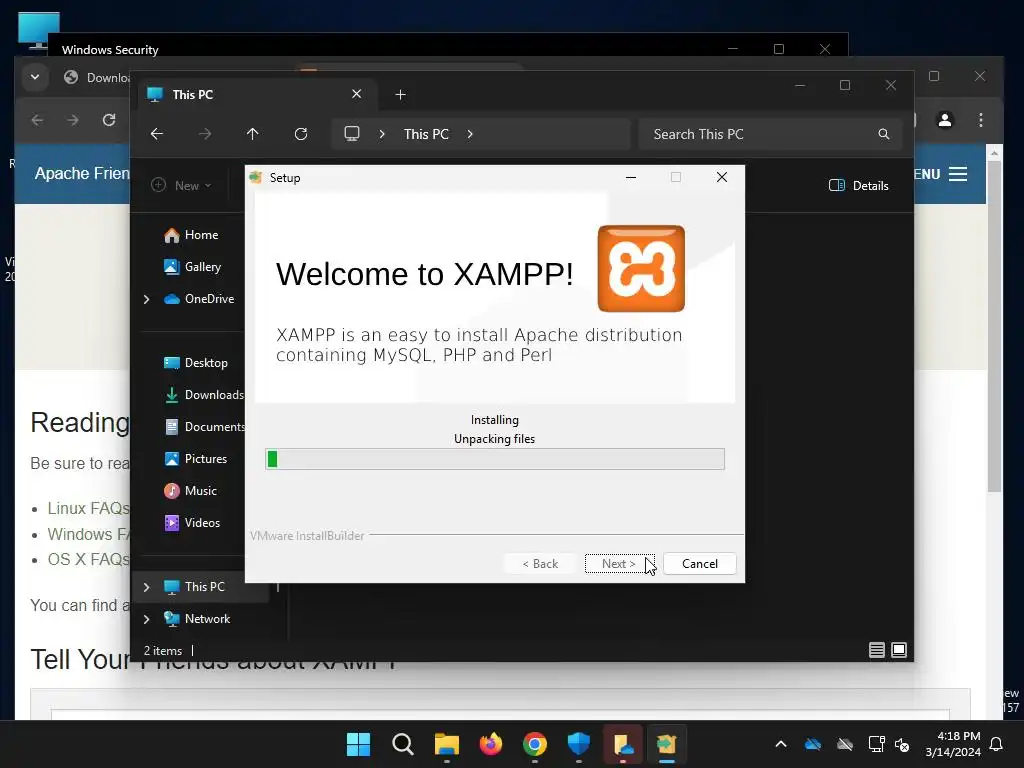Screen dimensions: 1024x768
Task: Click the browser forward arrow
Action: point(73,120)
